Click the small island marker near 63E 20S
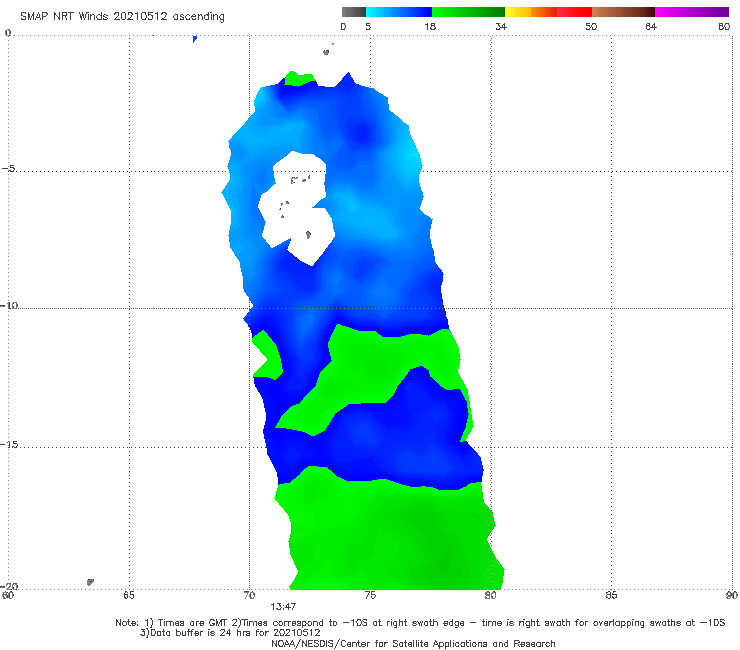 (x=90, y=582)
